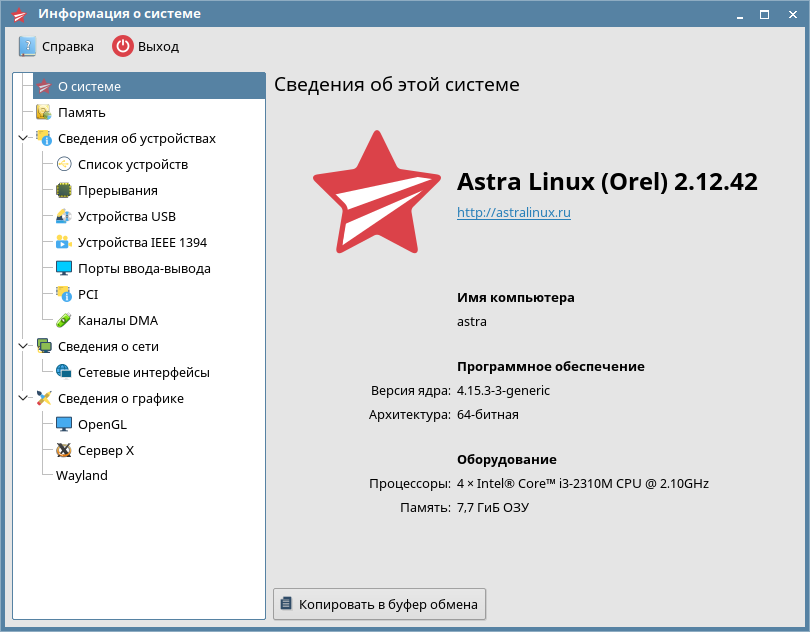This screenshot has height=632, width=810.
Task: Click the Astra Linux (Orel) 2.12.42 heading
Action: 607,181
